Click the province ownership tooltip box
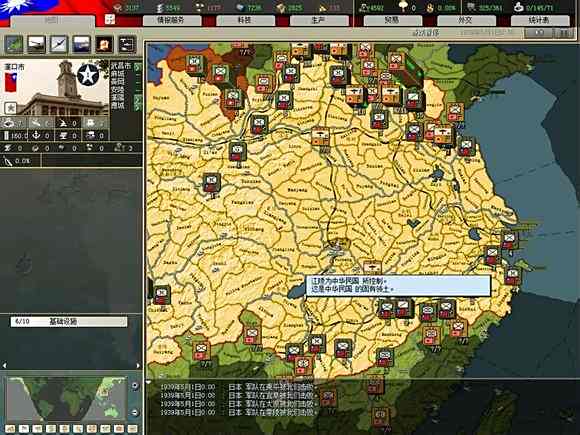580x435 pixels. 398,285
